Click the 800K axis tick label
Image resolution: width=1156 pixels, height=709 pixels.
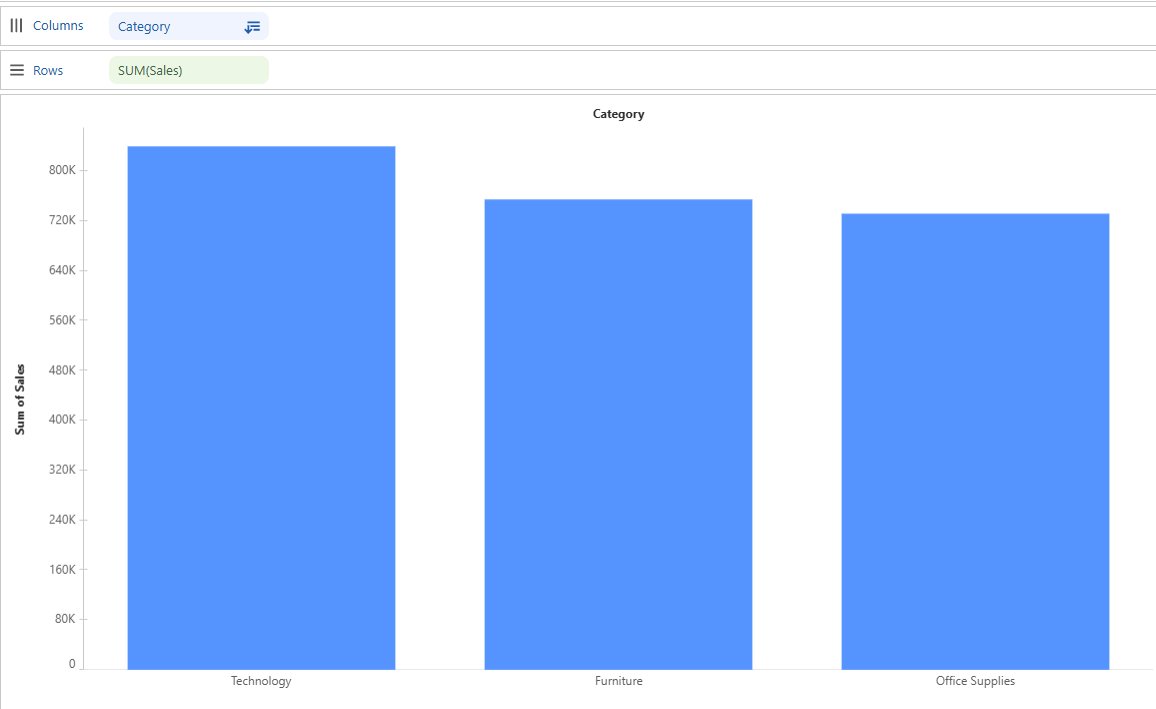click(63, 170)
